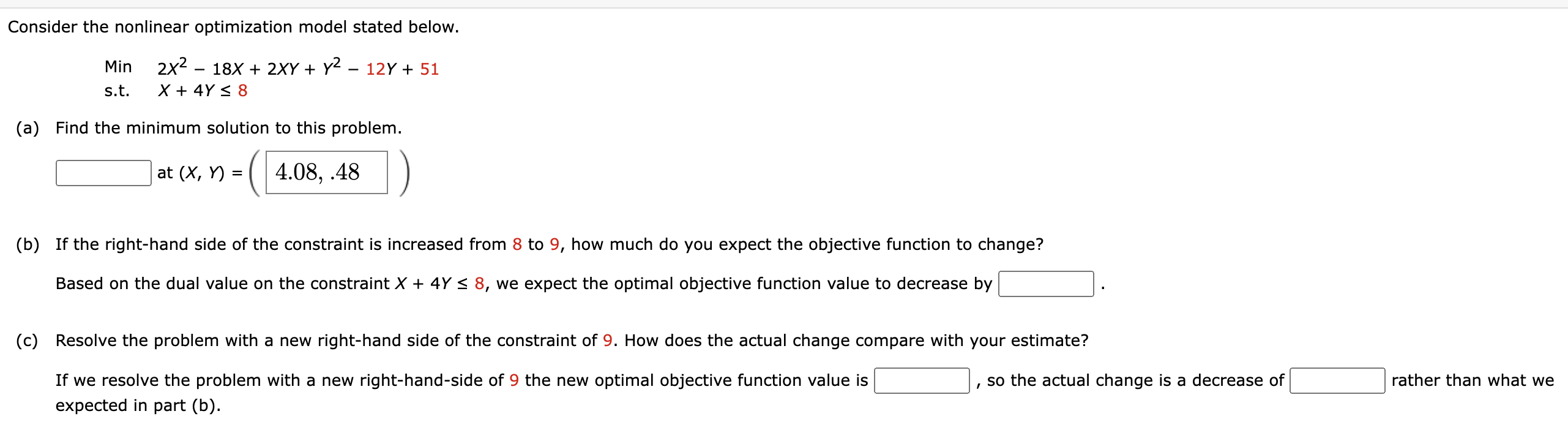This screenshot has width=1568, height=441.
Task: Select the (X, Y) field containing 4.08, .48
Action: (x=327, y=172)
